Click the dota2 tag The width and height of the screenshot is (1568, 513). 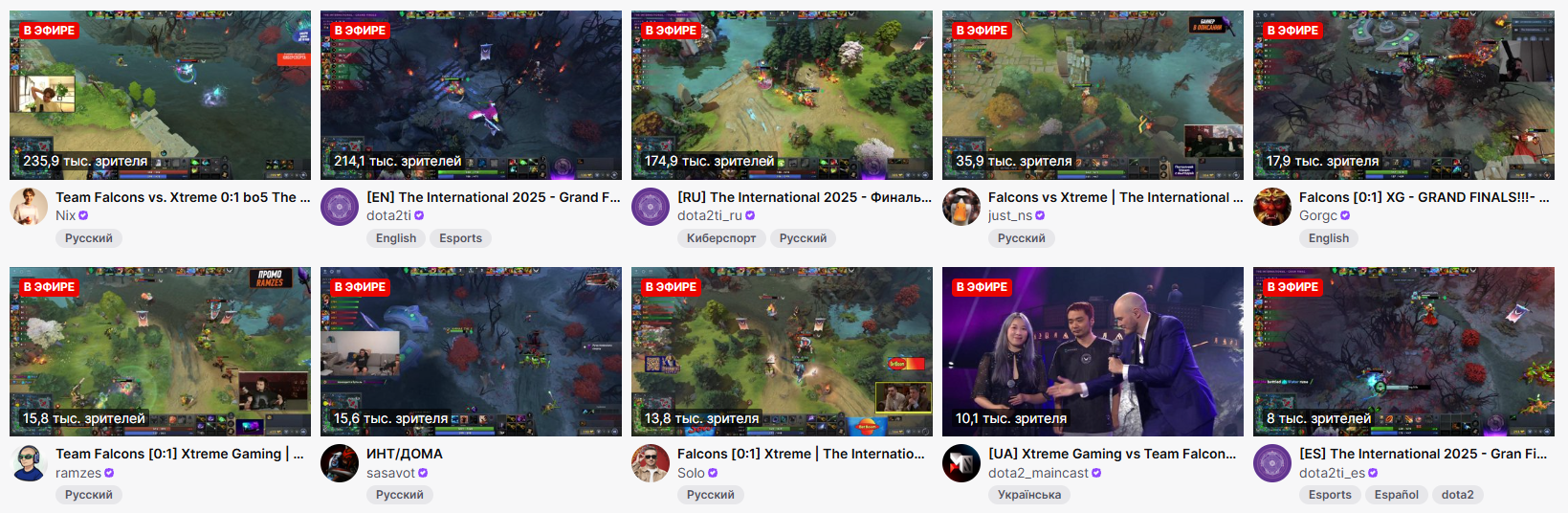click(1458, 495)
